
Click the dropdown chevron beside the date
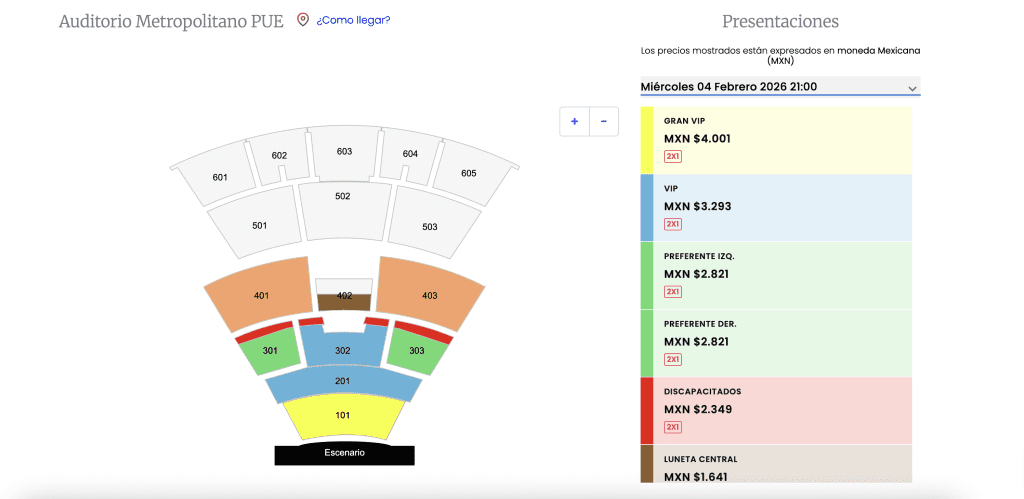pos(912,88)
